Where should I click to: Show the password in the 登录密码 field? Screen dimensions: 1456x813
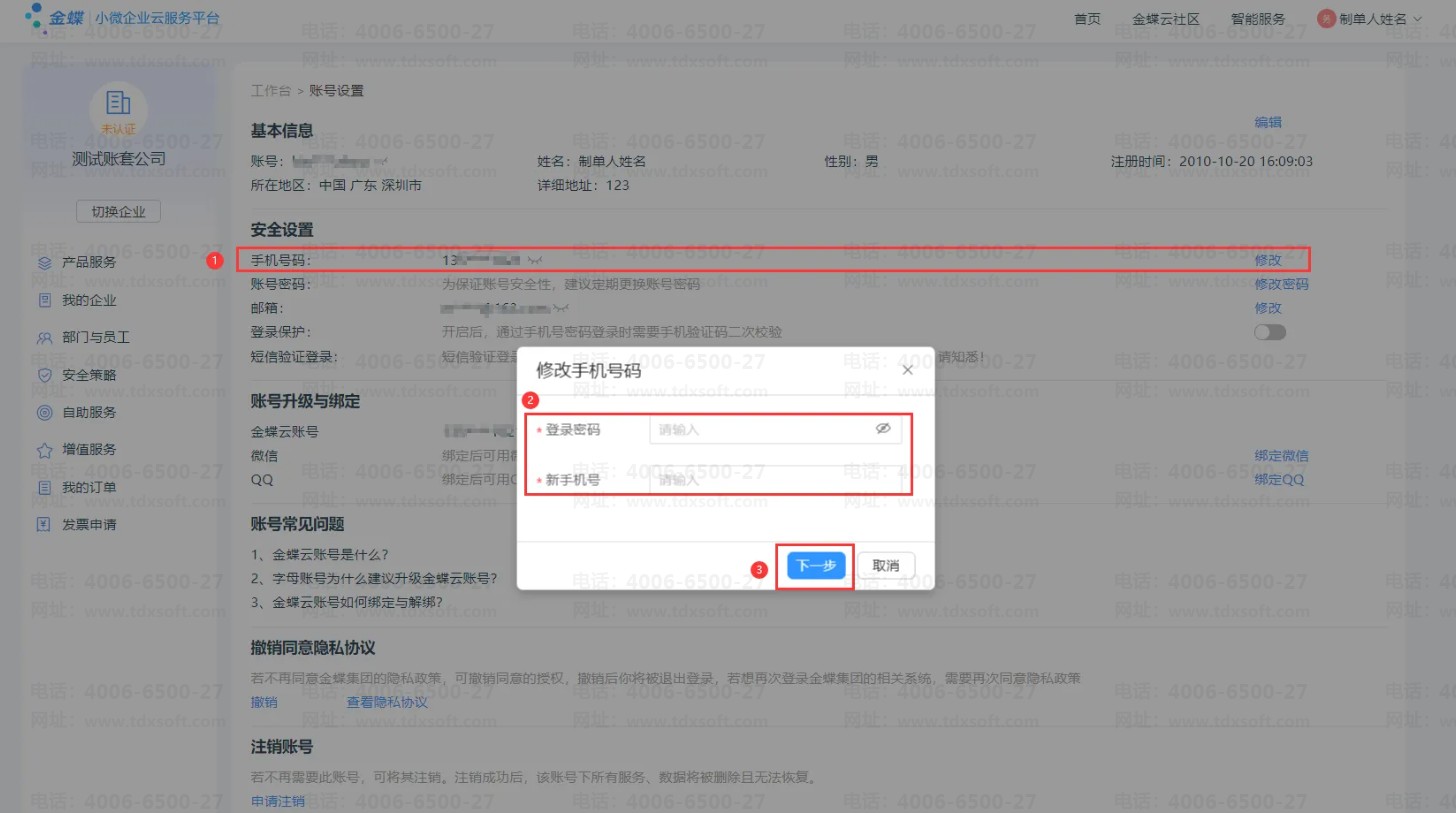(x=883, y=429)
